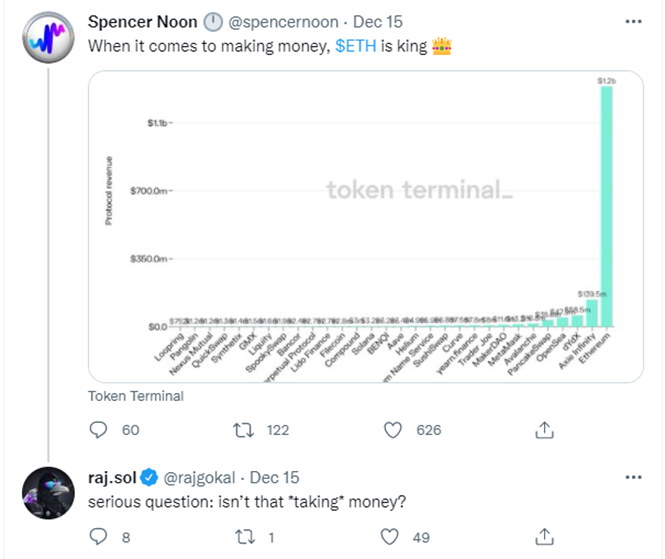
Task: Reply to raj.sol's comment
Action: pyautogui.click(x=99, y=537)
